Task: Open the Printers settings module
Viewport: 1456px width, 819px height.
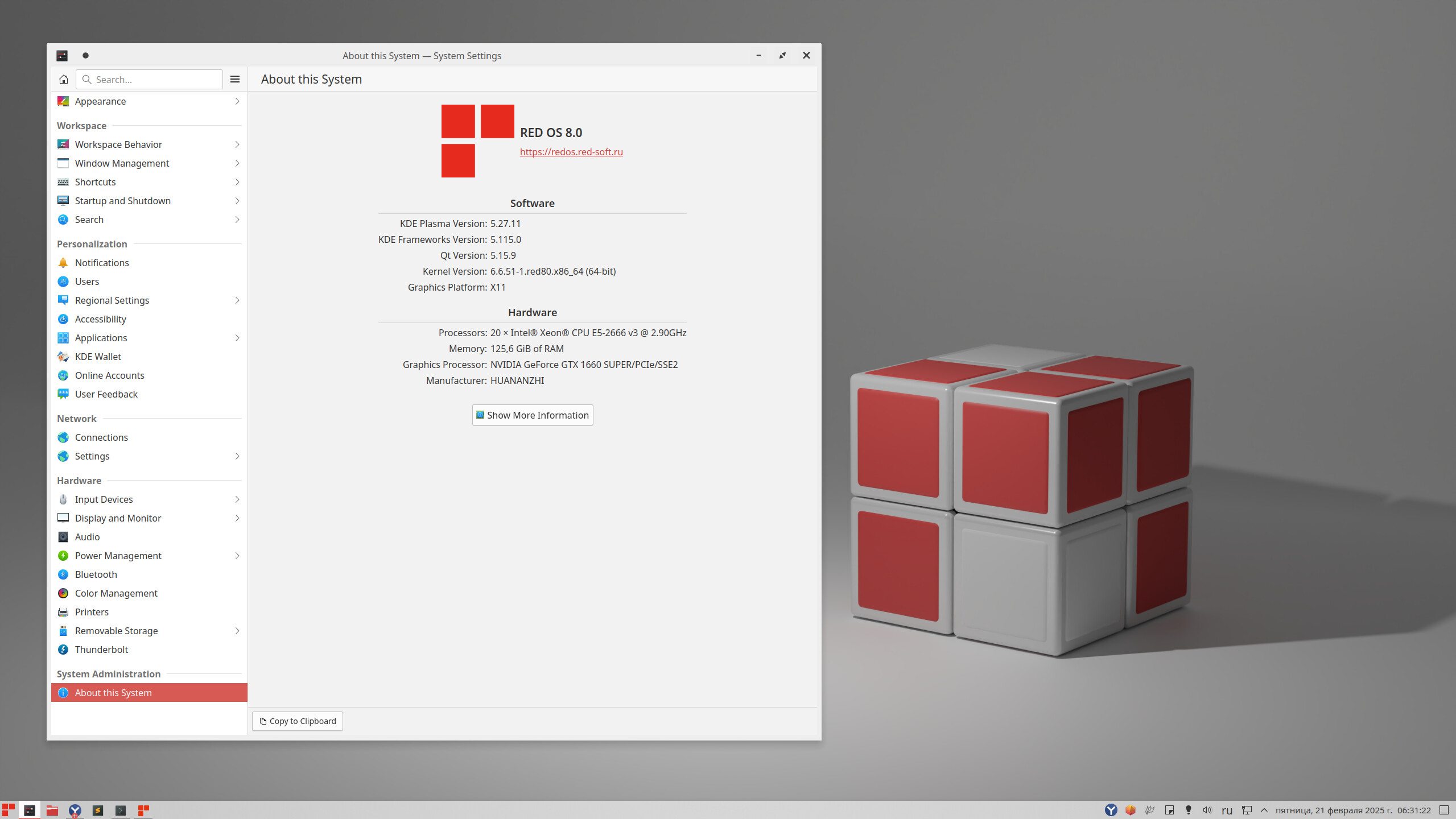Action: pyautogui.click(x=92, y=612)
